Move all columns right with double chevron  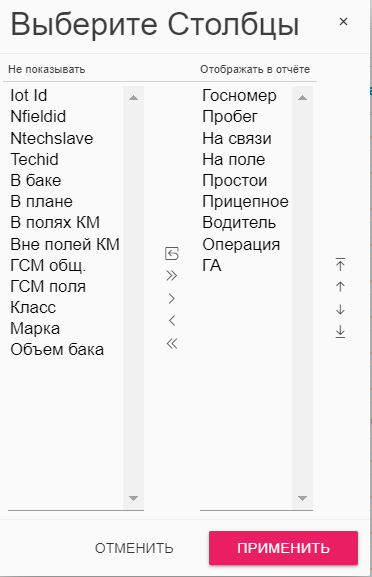coord(172,276)
